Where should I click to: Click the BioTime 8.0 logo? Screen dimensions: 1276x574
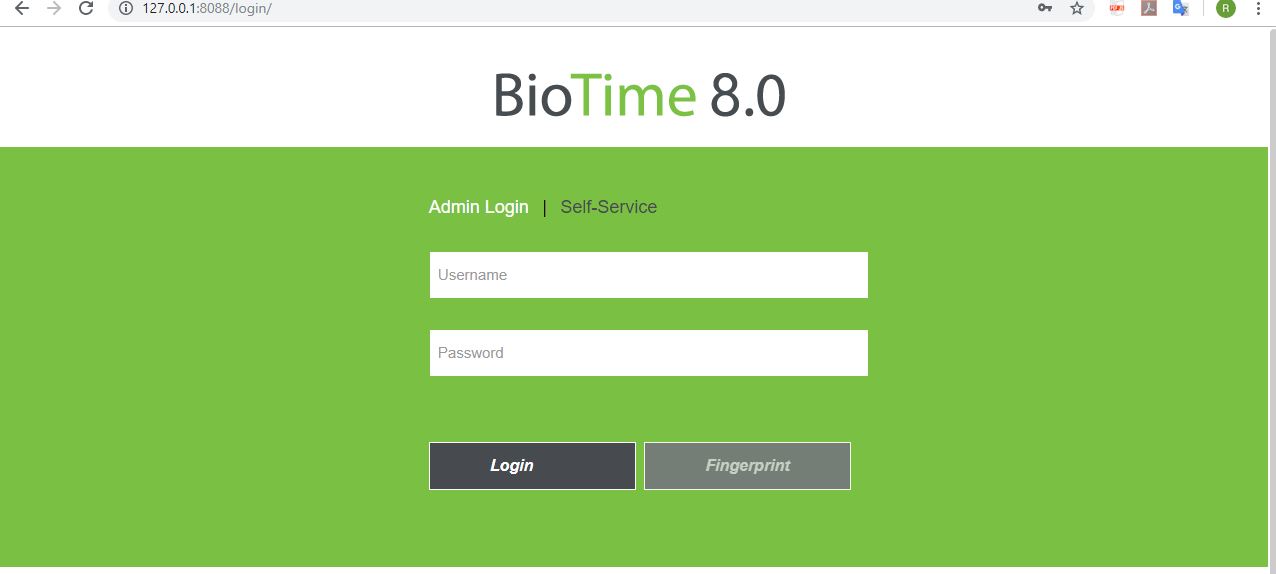click(639, 96)
